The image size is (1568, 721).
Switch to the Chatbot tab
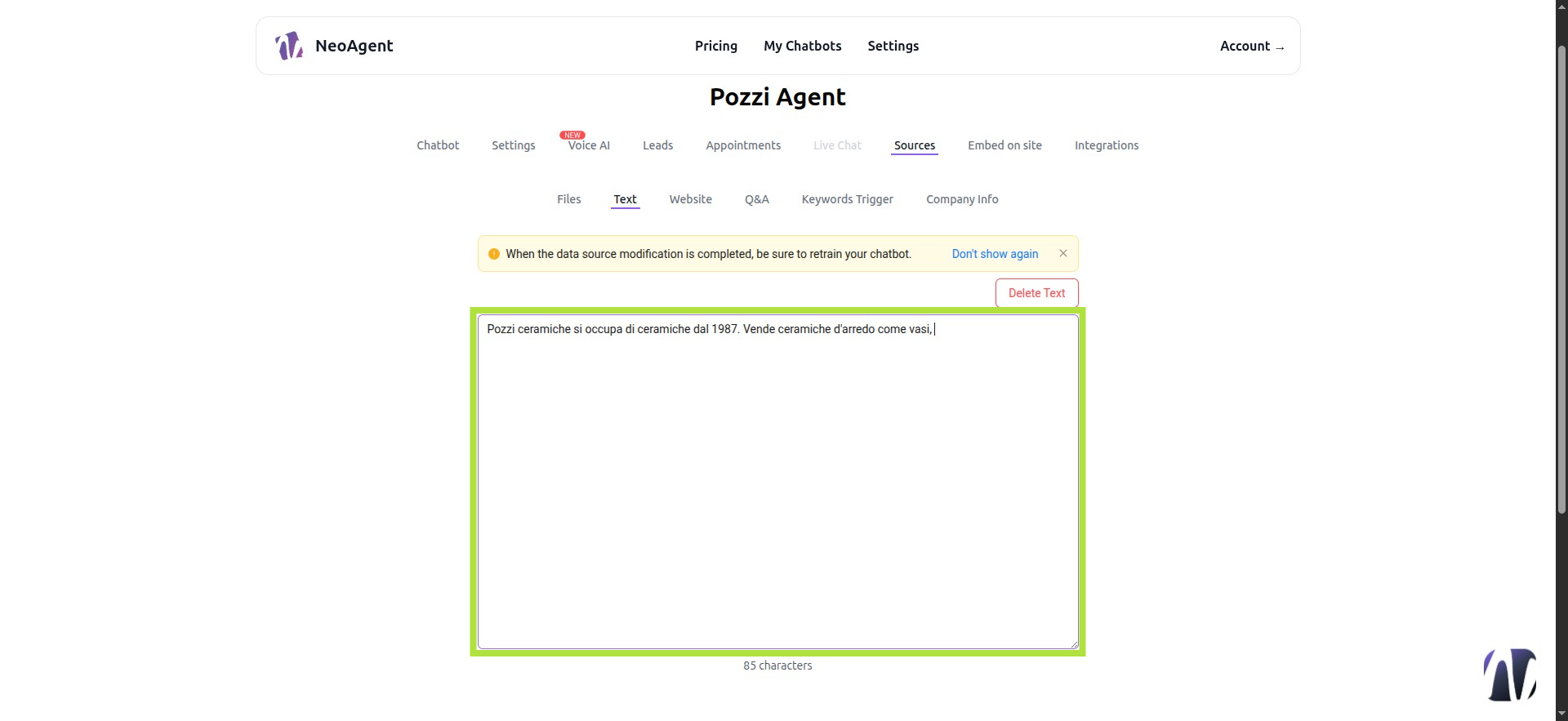pos(438,145)
